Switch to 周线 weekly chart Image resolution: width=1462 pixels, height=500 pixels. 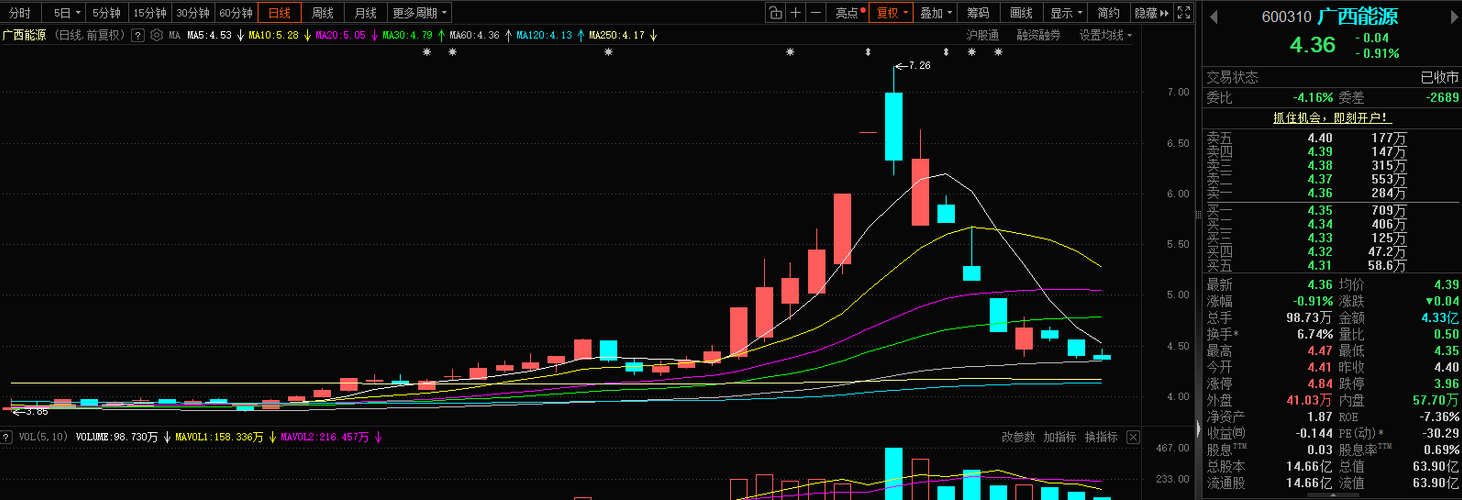[x=322, y=13]
